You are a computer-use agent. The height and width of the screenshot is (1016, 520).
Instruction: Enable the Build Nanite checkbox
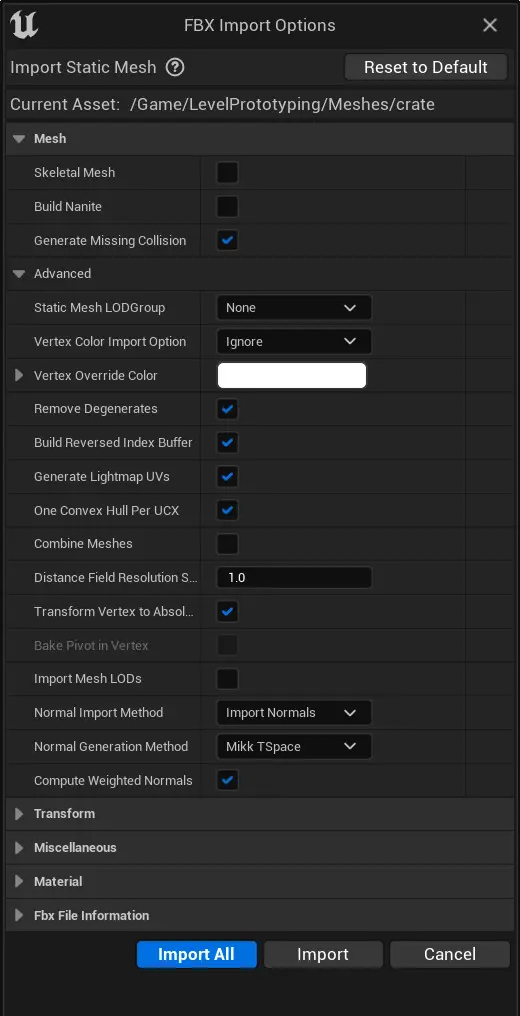[227, 207]
